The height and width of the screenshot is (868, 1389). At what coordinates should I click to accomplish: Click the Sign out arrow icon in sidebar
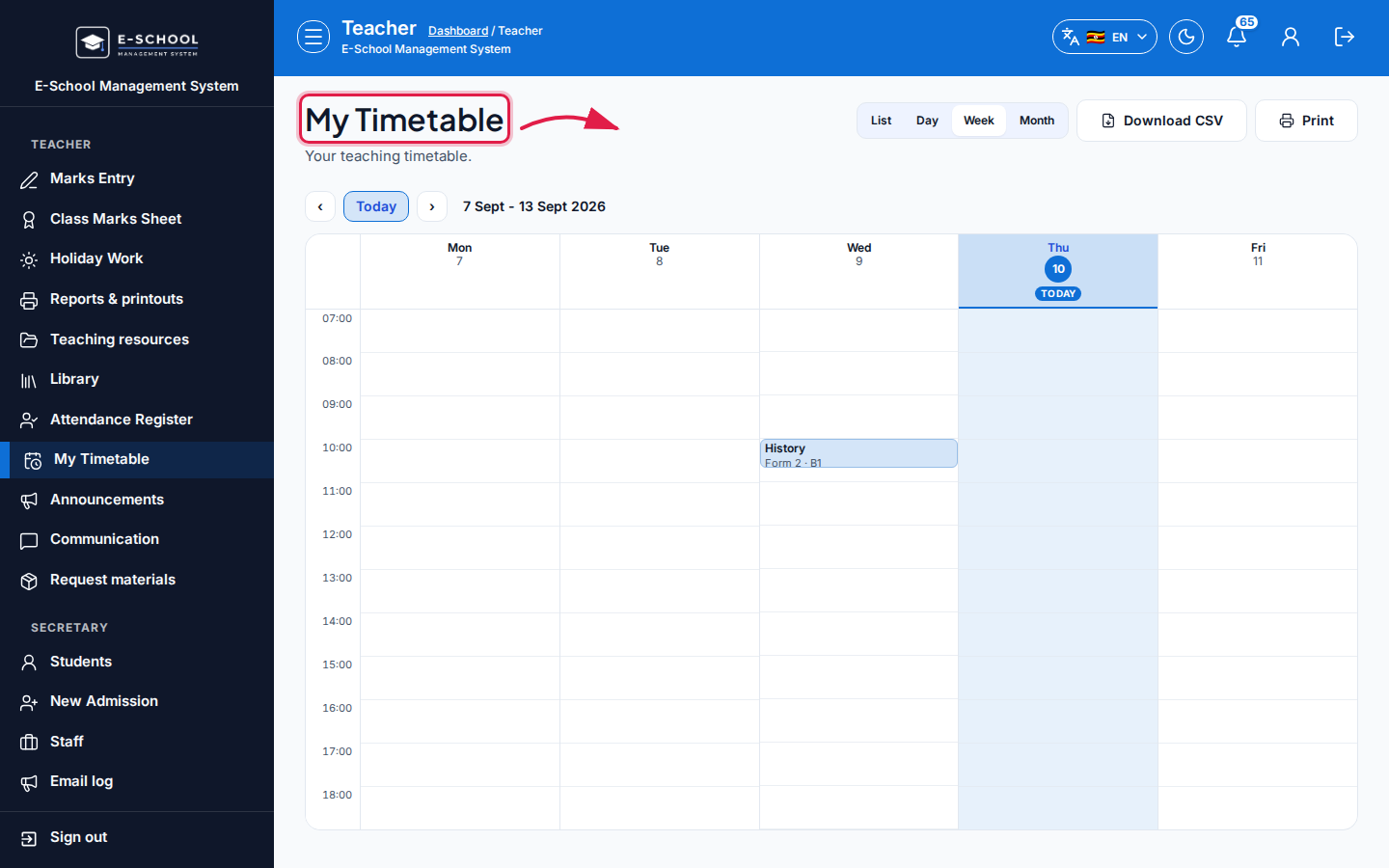pos(29,838)
